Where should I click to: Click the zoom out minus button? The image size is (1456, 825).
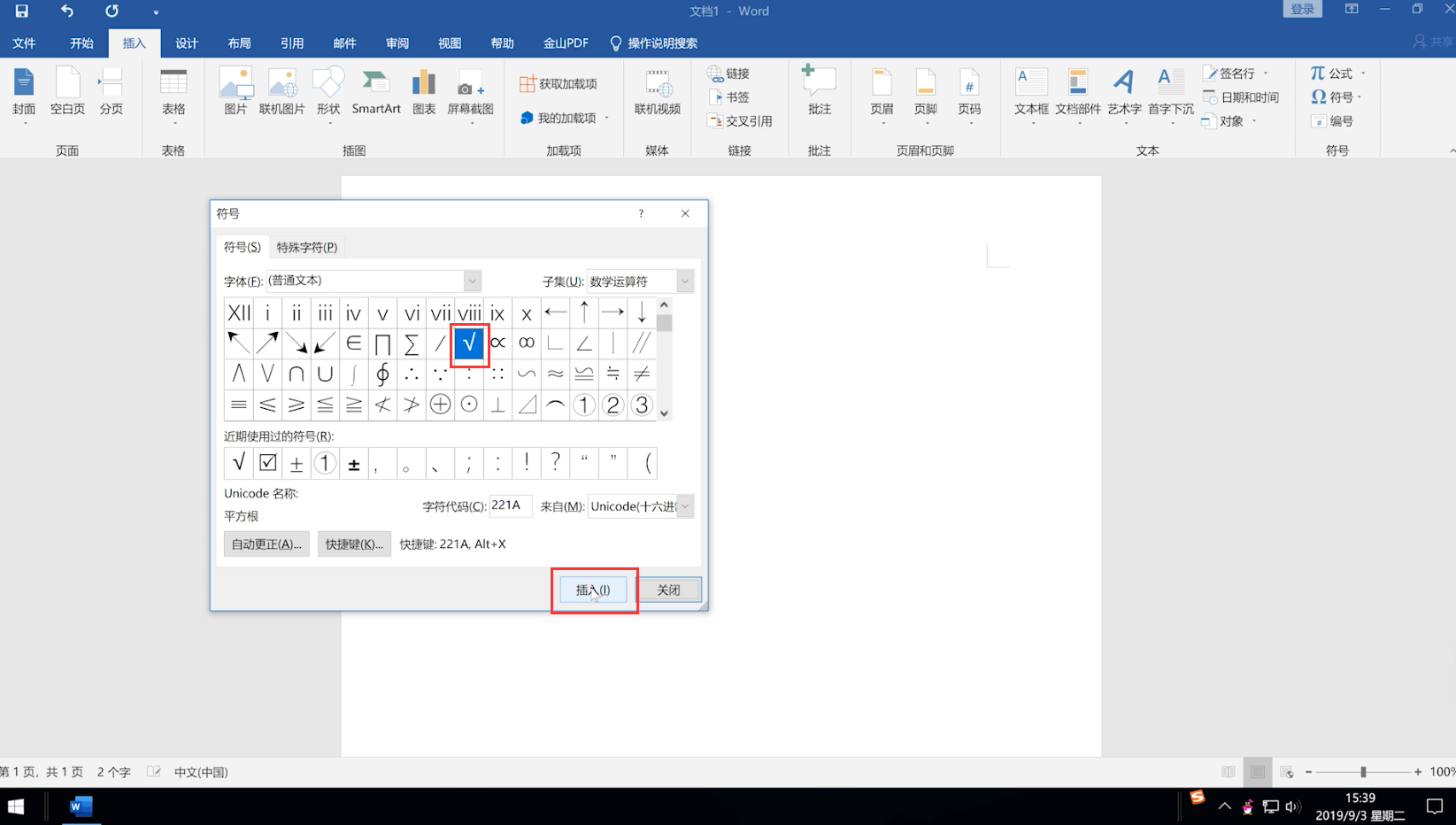(x=1308, y=772)
